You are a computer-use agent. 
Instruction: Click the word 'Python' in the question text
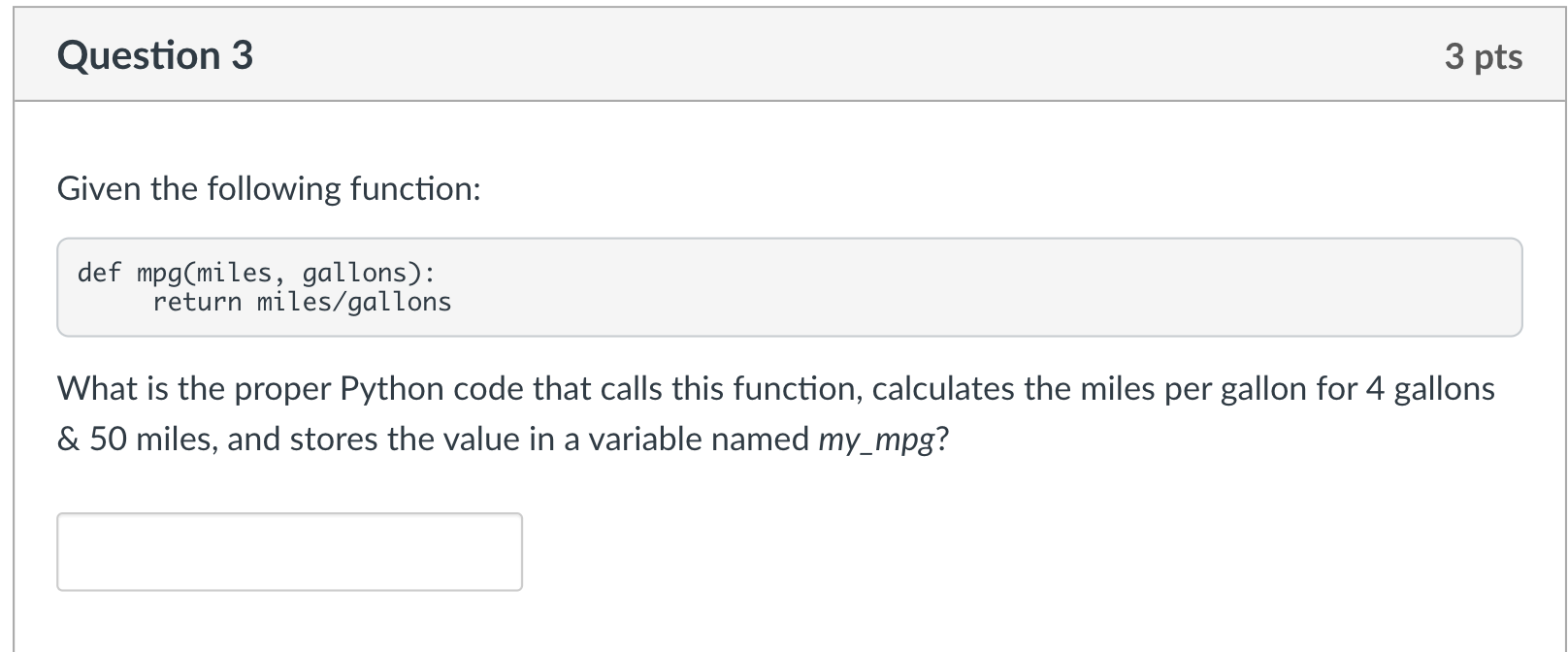click(x=391, y=389)
